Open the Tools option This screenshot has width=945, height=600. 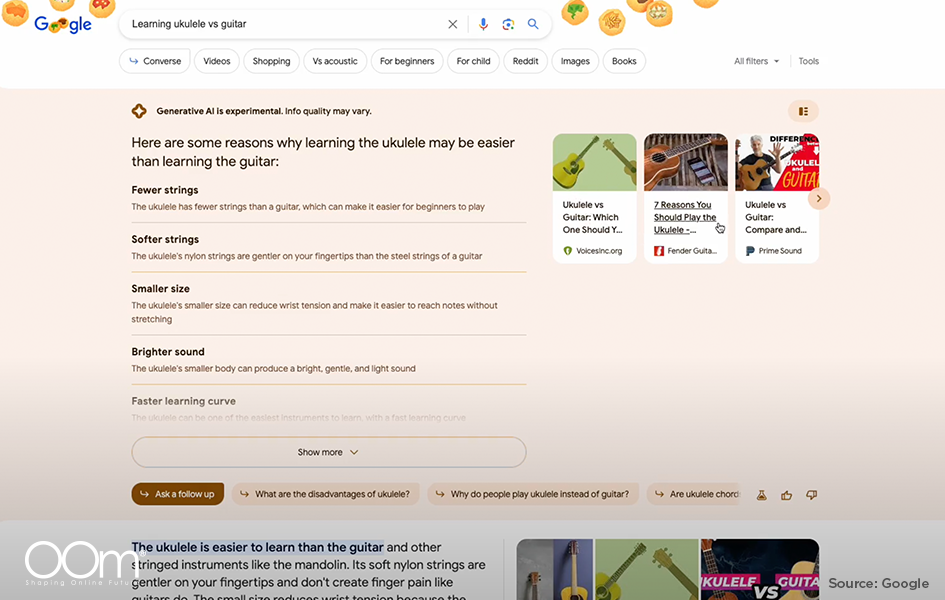coord(808,61)
